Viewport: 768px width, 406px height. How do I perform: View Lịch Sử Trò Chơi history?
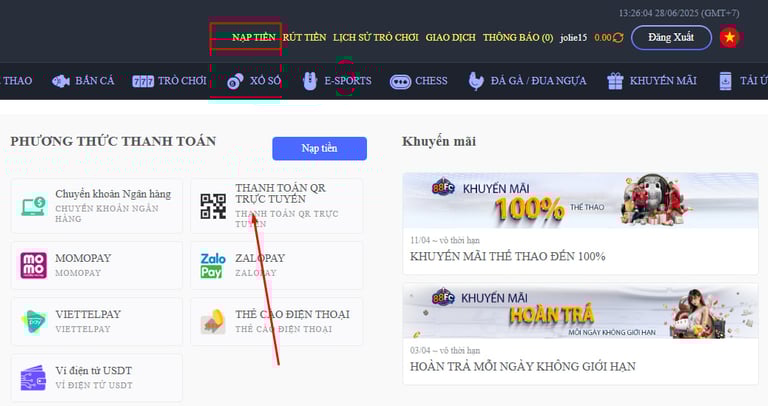pyautogui.click(x=376, y=38)
